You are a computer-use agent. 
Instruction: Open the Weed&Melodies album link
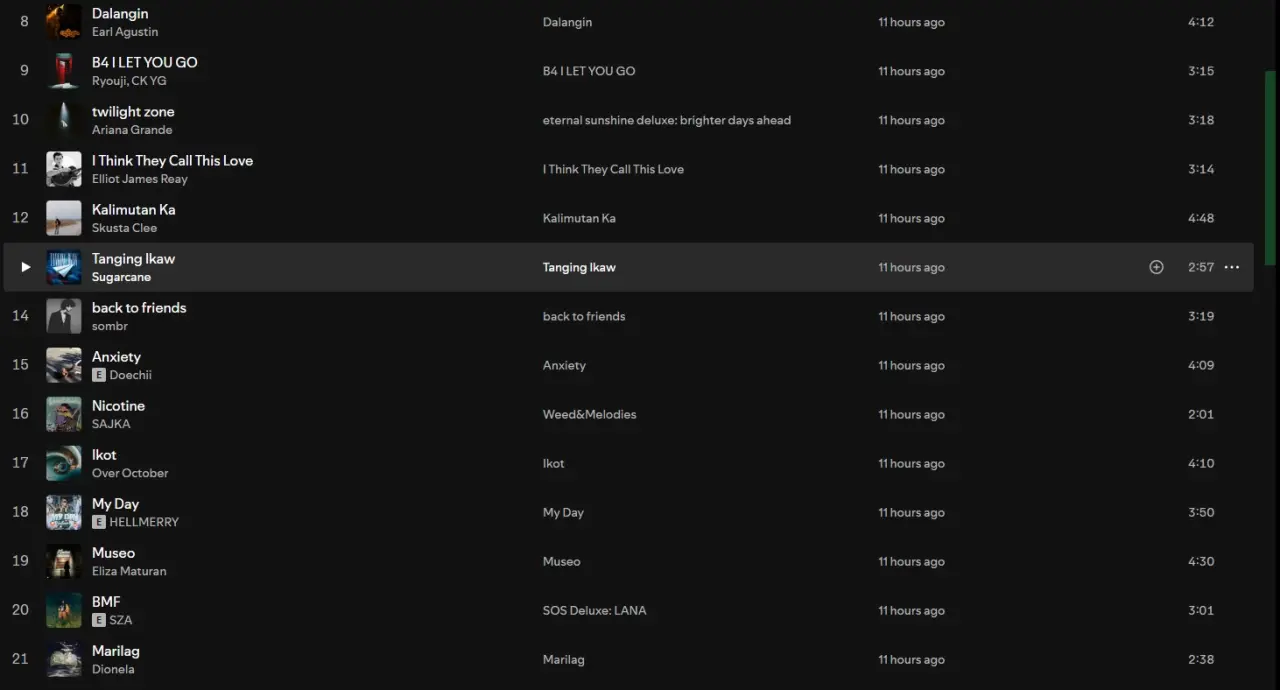point(589,414)
